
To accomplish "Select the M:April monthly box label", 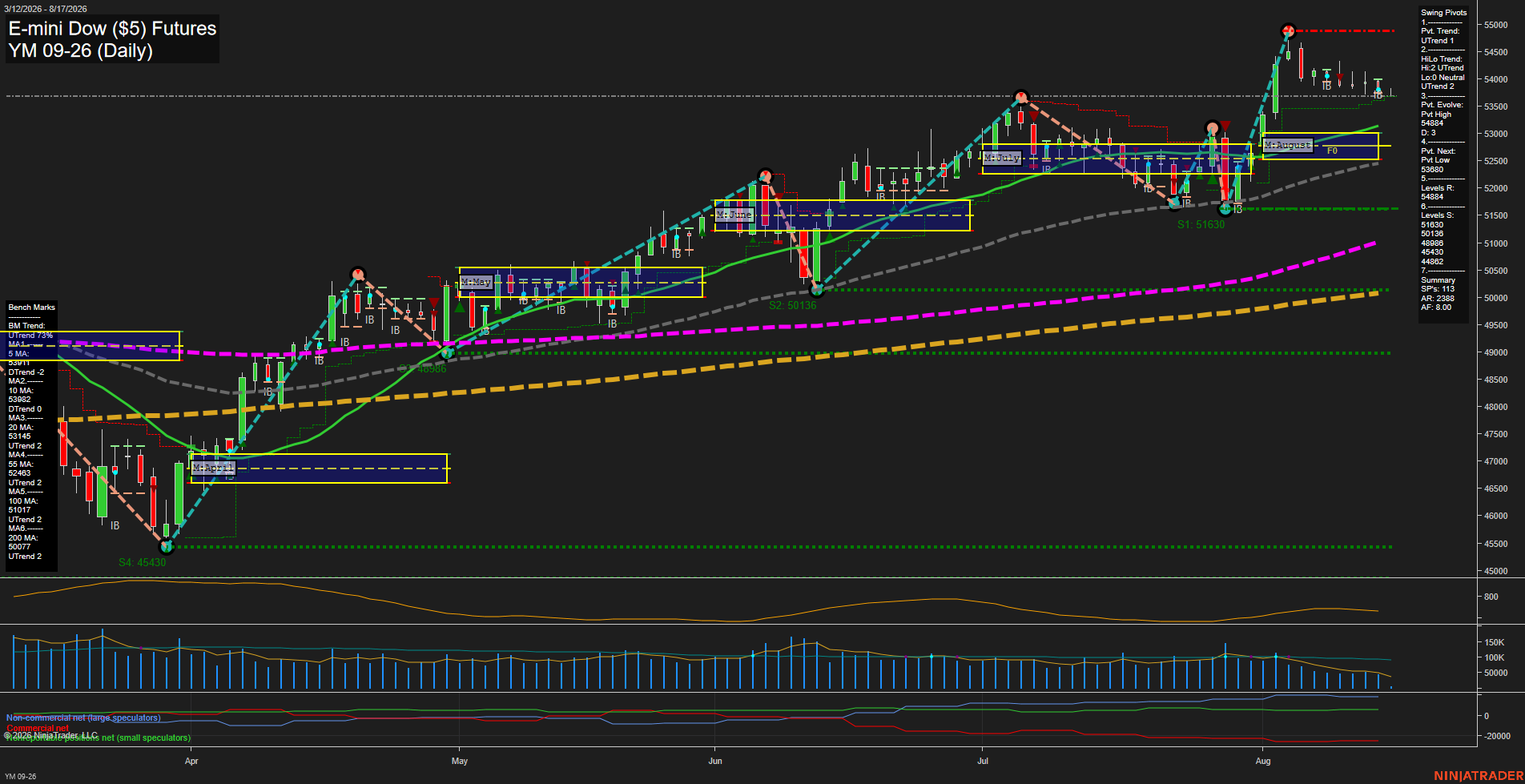I will (213, 467).
